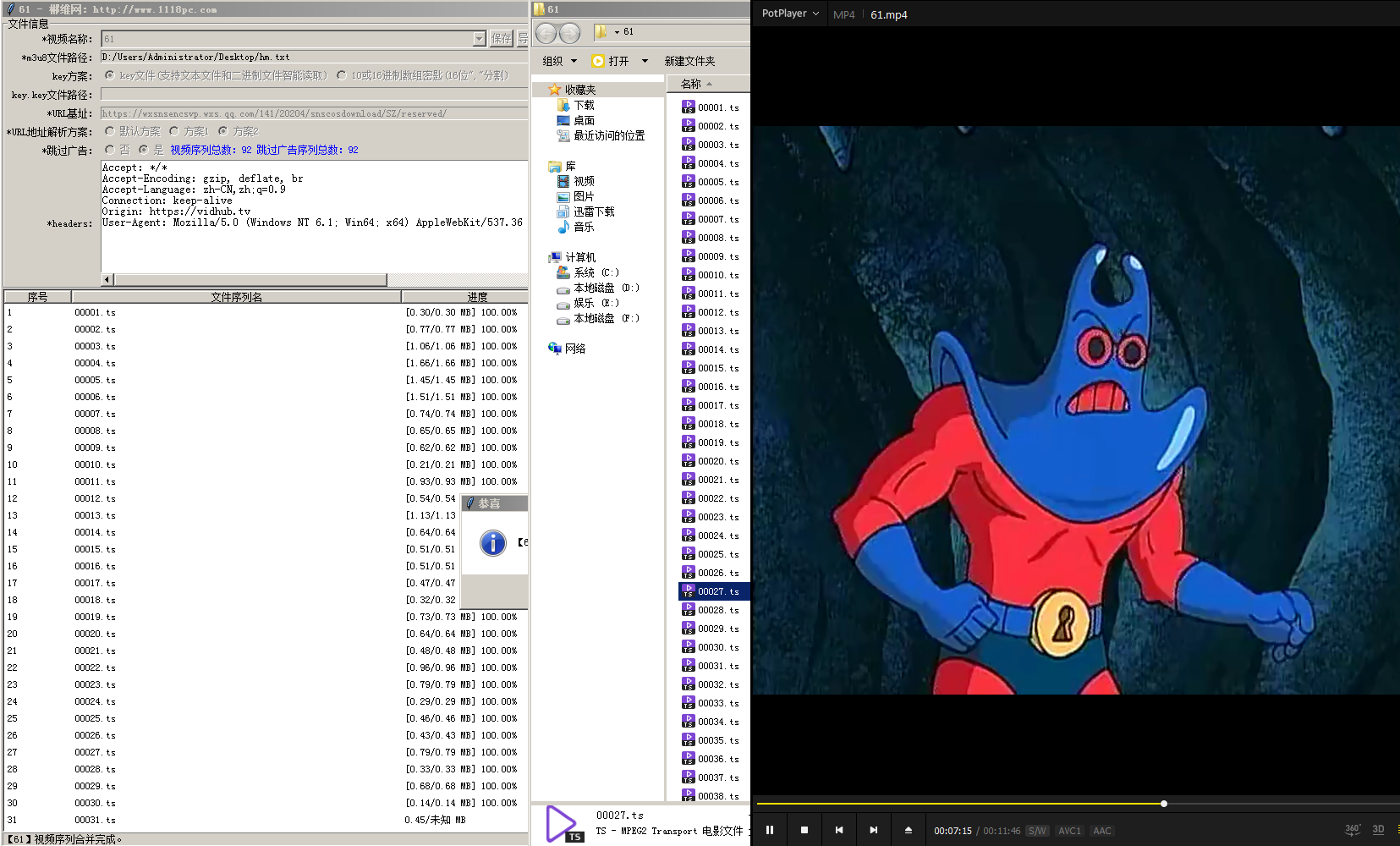This screenshot has height=846, width=1400.
Task: Expand the 打开 dropdown arrow
Action: [645, 61]
